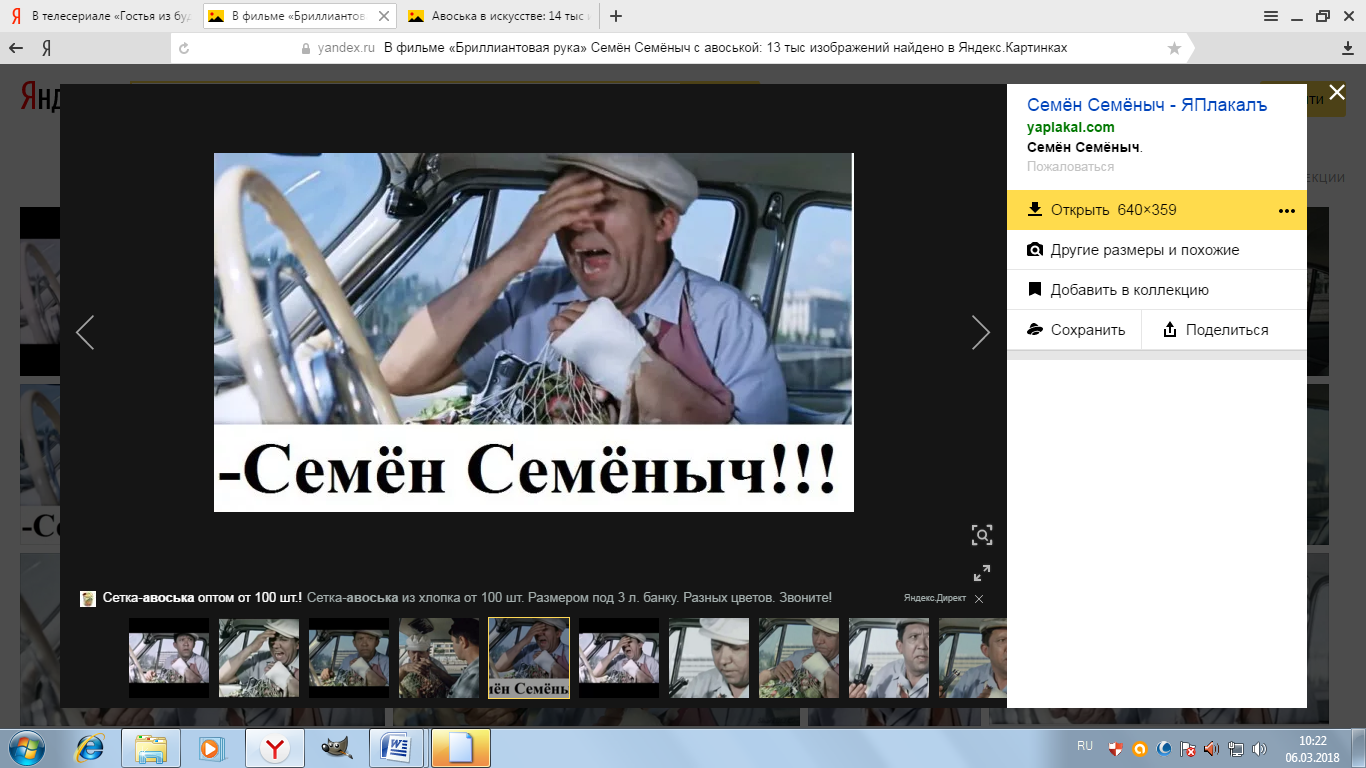Click the cloud disk icon beside Сохранить
1366x768 pixels.
click(x=1035, y=330)
